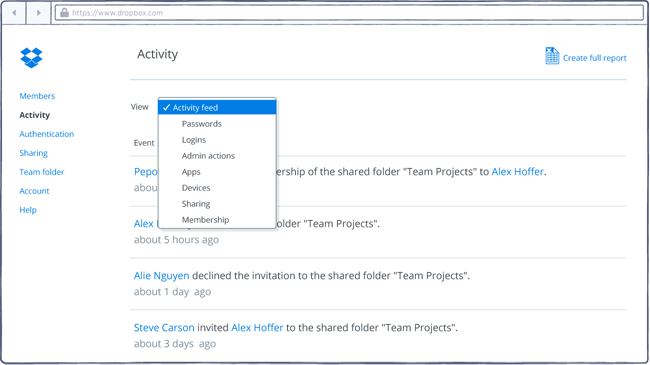
Task: Click the spreadsheet report icon
Action: pyautogui.click(x=552, y=56)
